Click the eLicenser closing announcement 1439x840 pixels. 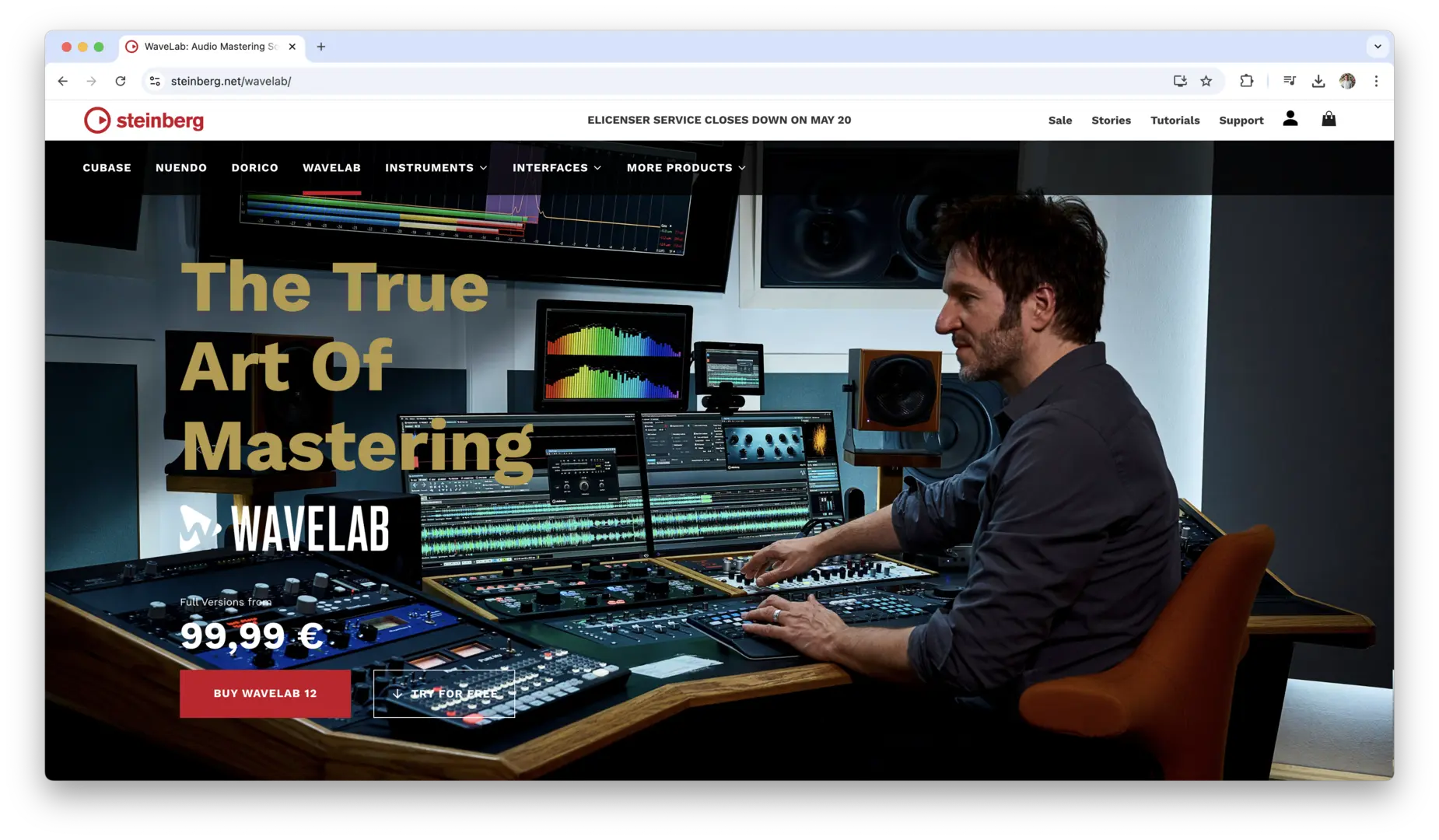[719, 120]
